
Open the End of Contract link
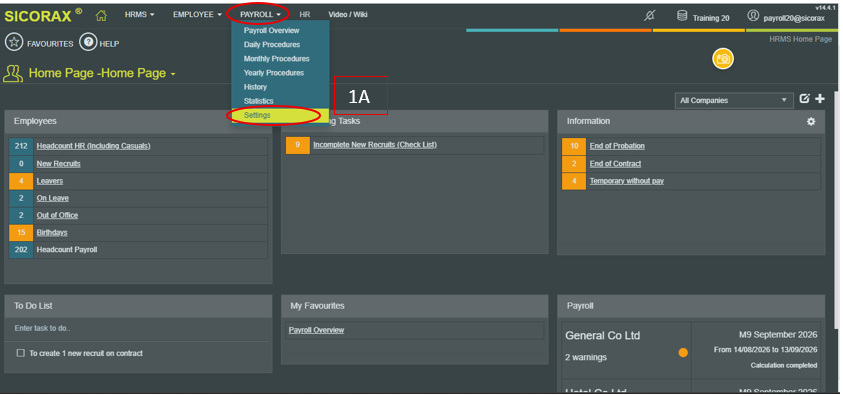click(x=615, y=164)
